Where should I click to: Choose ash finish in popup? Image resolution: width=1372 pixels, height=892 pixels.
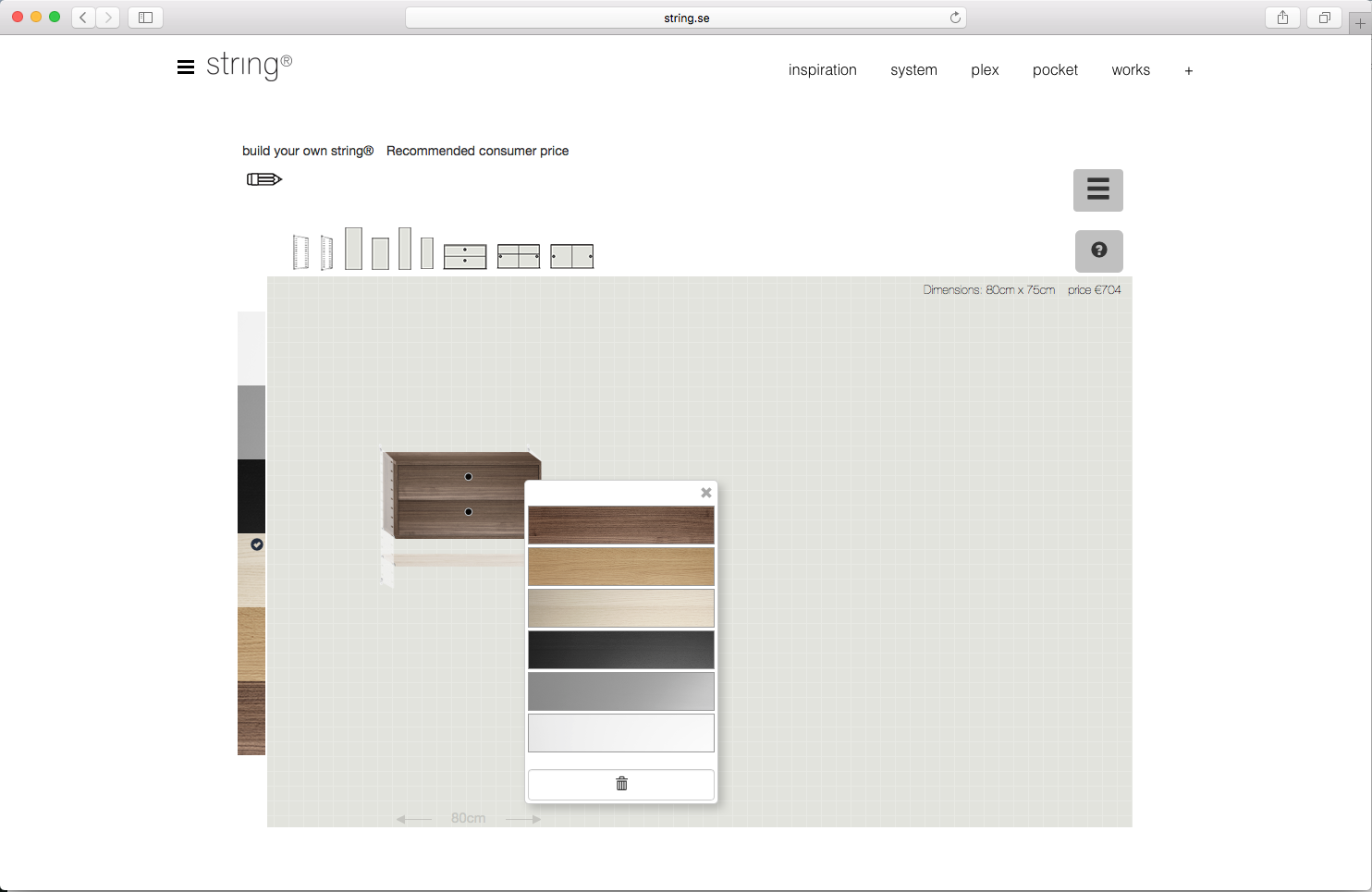(621, 608)
